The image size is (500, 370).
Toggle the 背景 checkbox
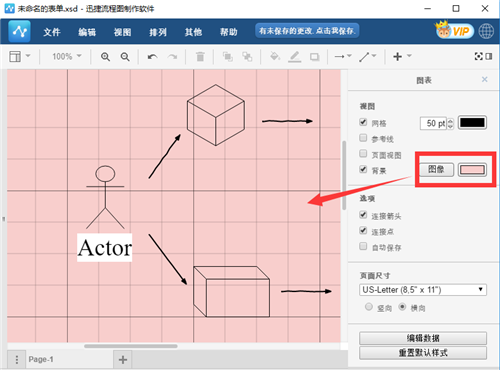(363, 169)
